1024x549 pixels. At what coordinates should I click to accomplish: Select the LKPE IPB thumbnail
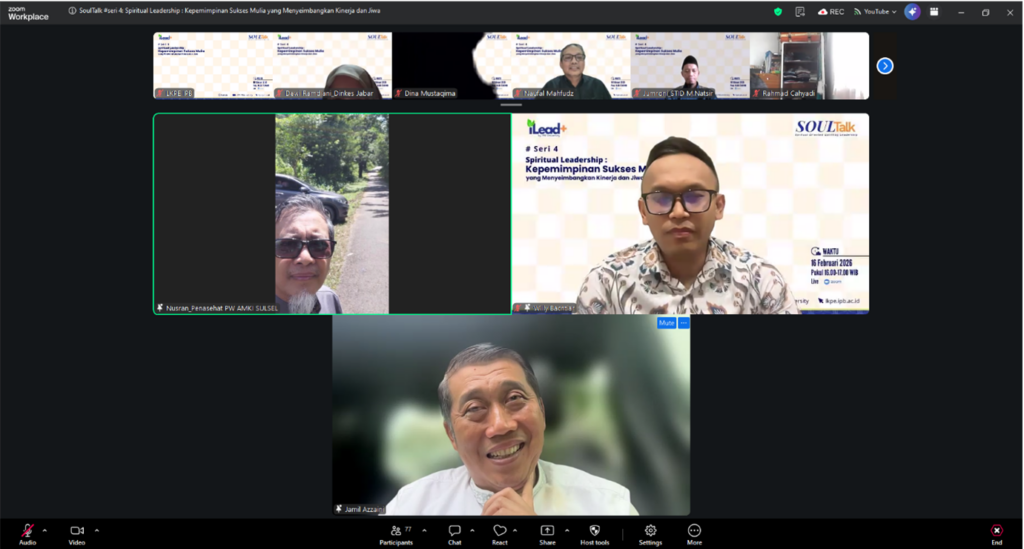point(213,66)
